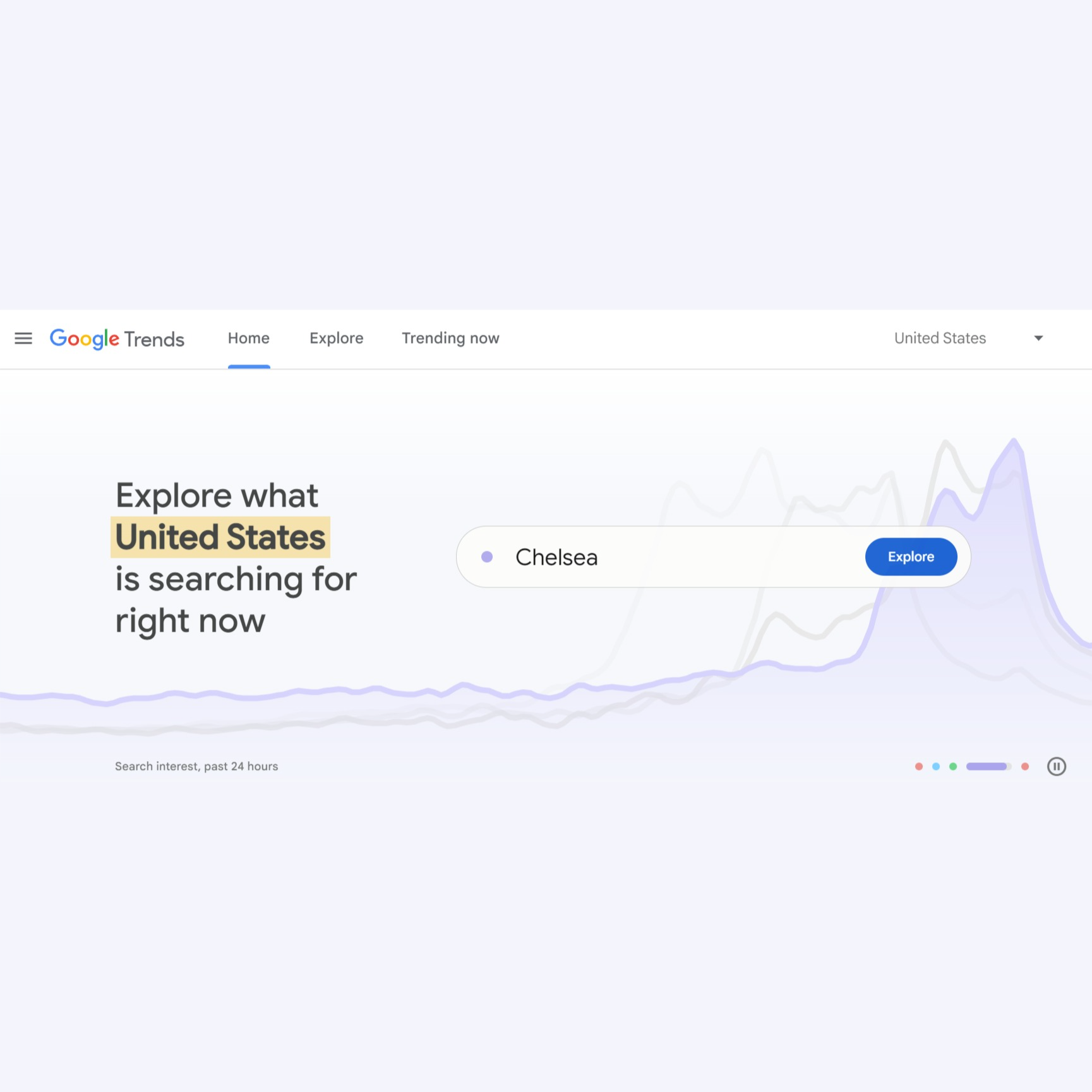1092x1092 pixels.
Task: Click the Explore button beside Chelsea
Action: 911,556
